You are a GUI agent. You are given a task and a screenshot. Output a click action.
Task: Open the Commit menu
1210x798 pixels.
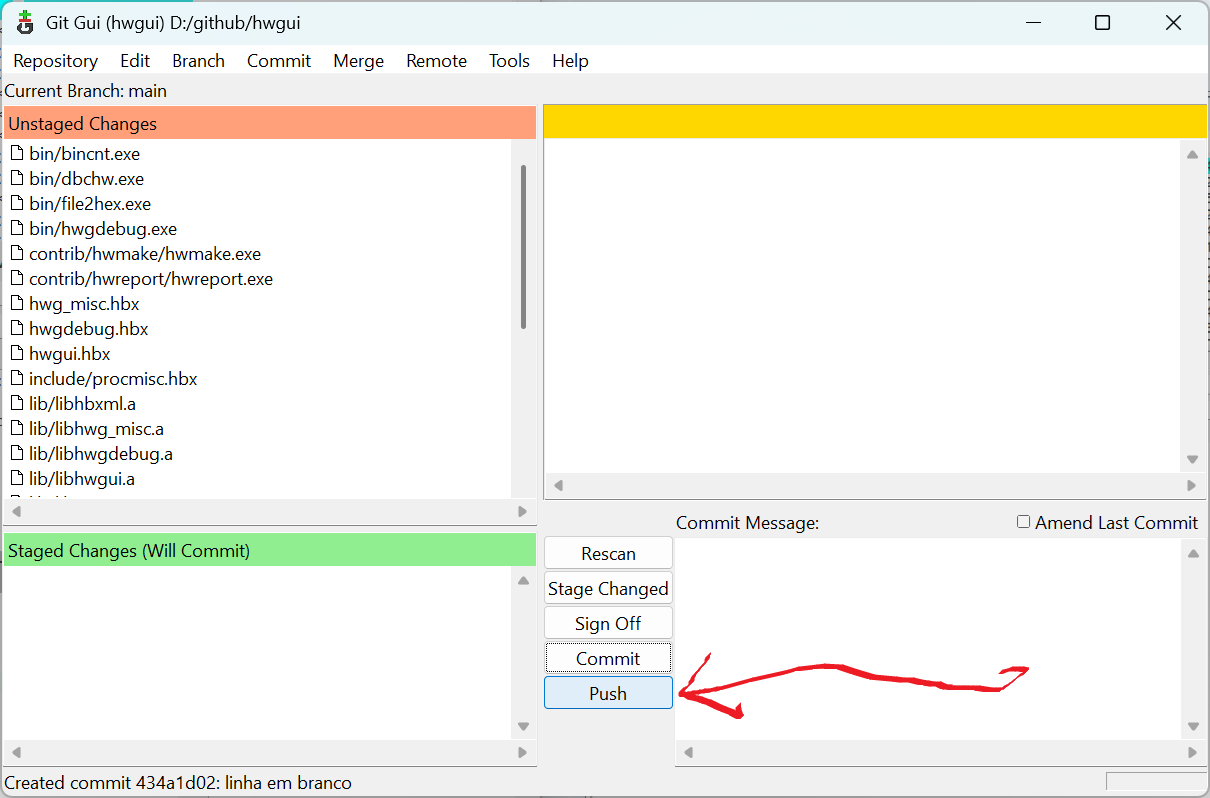point(279,61)
